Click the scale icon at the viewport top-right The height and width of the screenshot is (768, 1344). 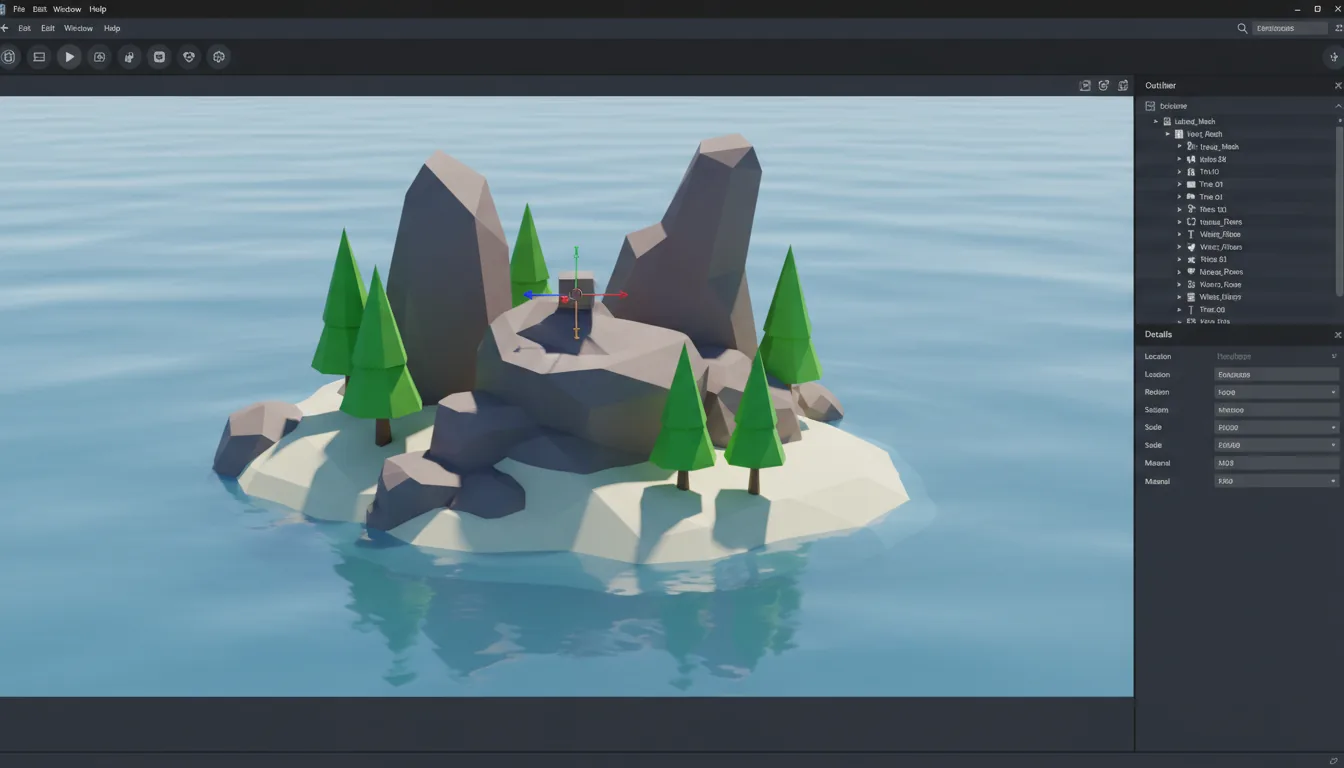[x=1121, y=85]
